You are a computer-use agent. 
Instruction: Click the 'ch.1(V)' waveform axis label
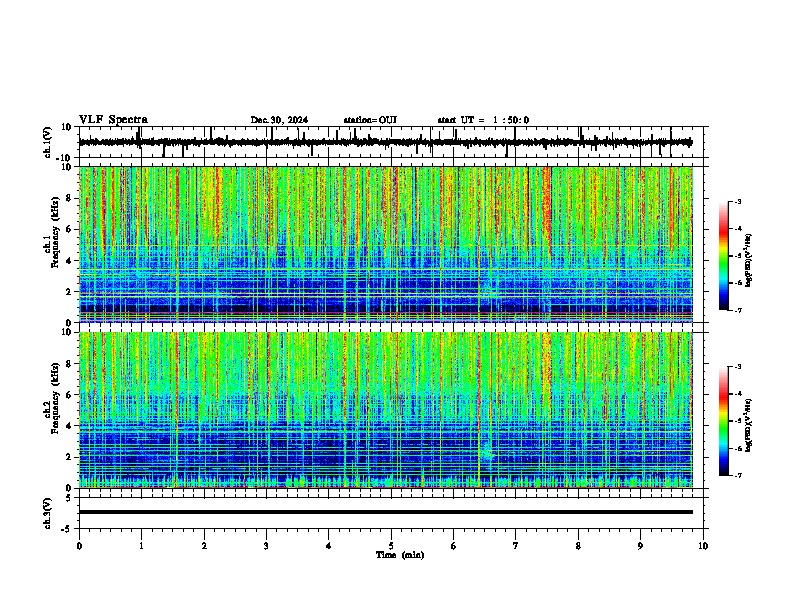pyautogui.click(x=48, y=142)
